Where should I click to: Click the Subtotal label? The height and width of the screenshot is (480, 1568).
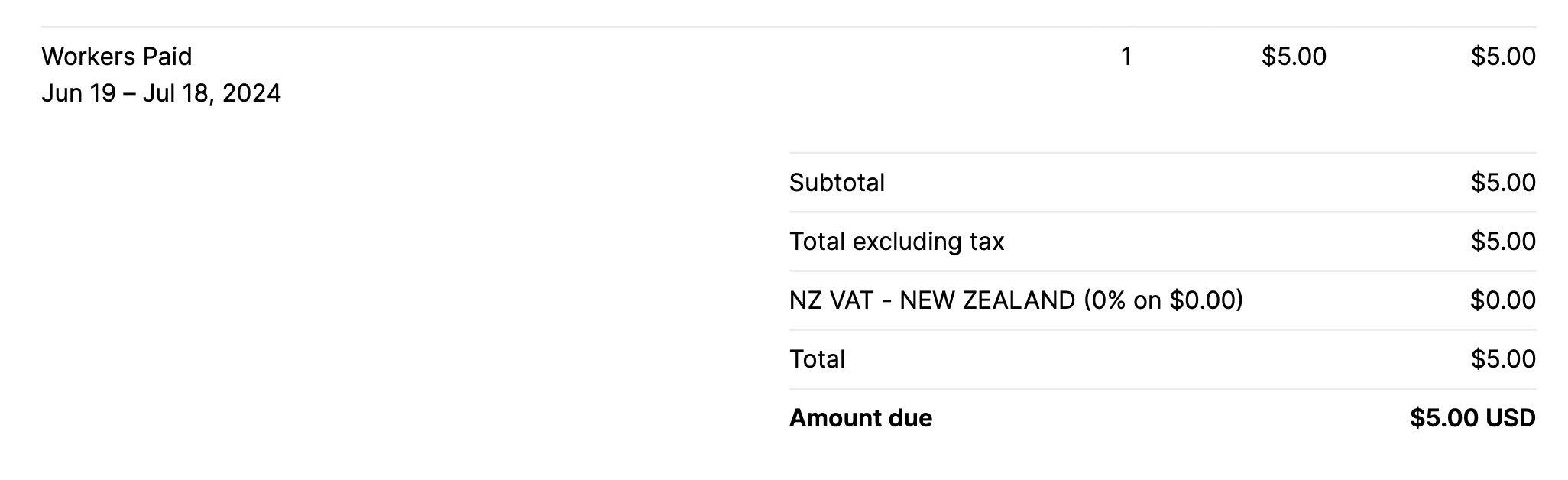837,183
